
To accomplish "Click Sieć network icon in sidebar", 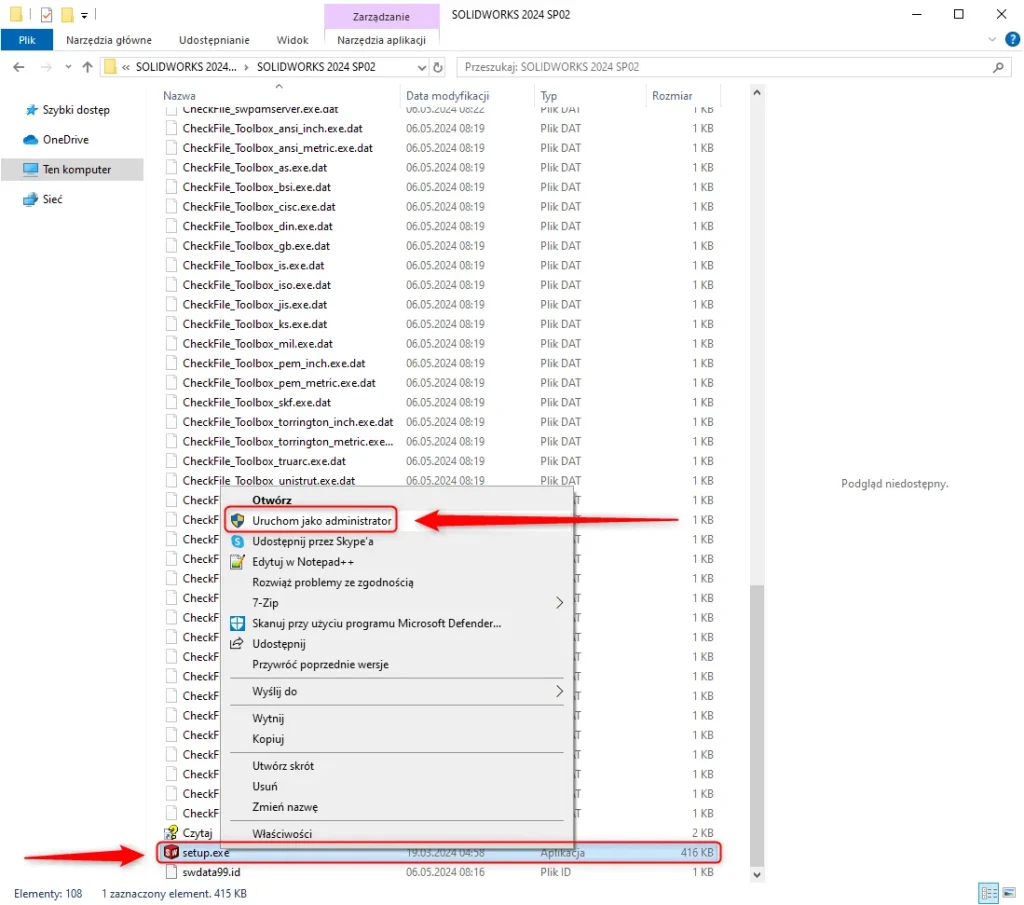I will coord(30,198).
